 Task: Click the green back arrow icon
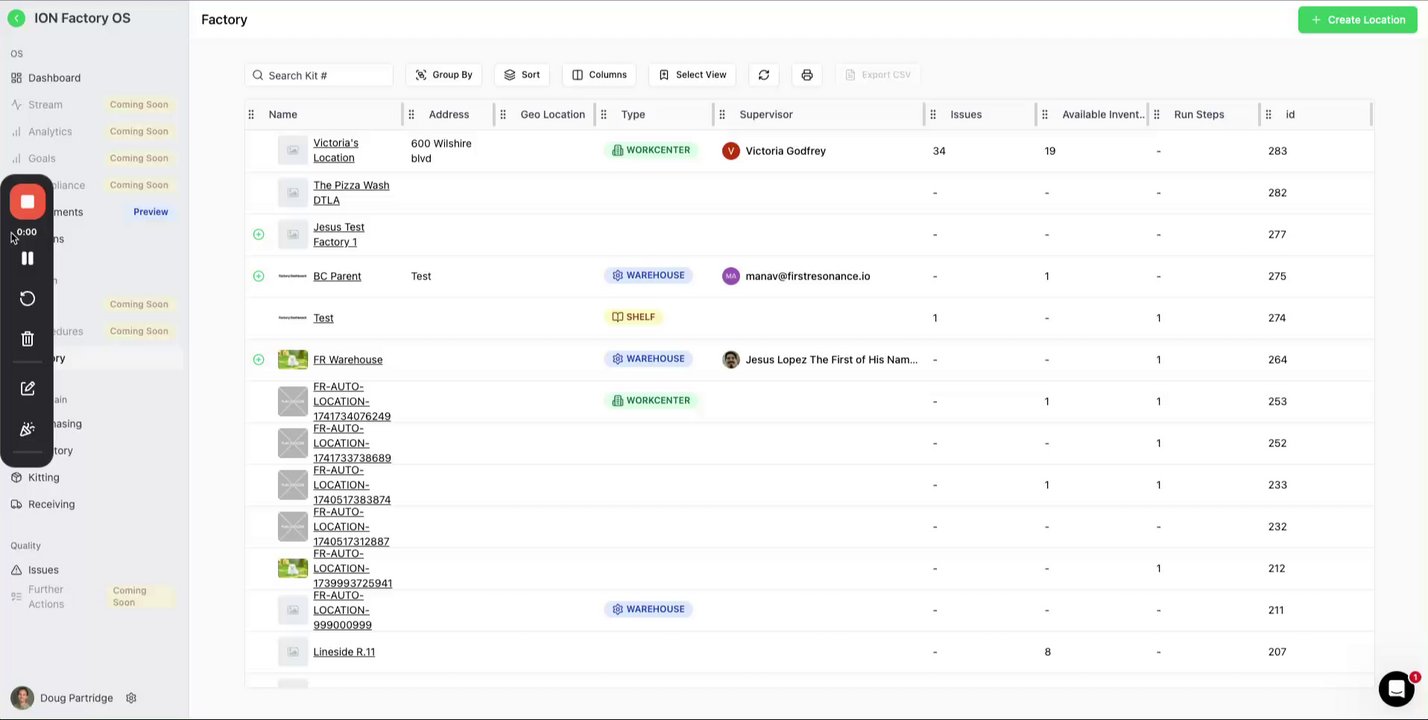tap(16, 18)
